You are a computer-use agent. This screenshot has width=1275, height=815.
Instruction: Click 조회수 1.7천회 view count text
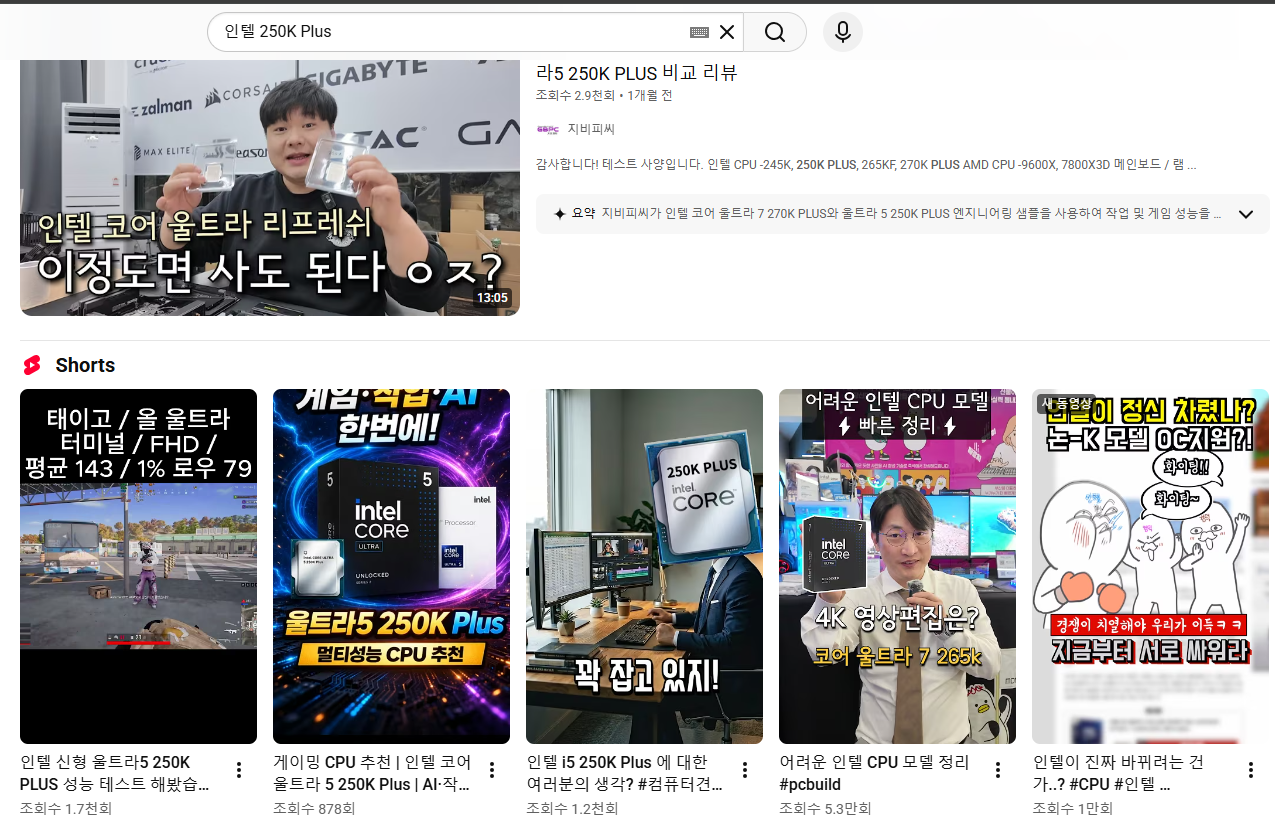66,808
